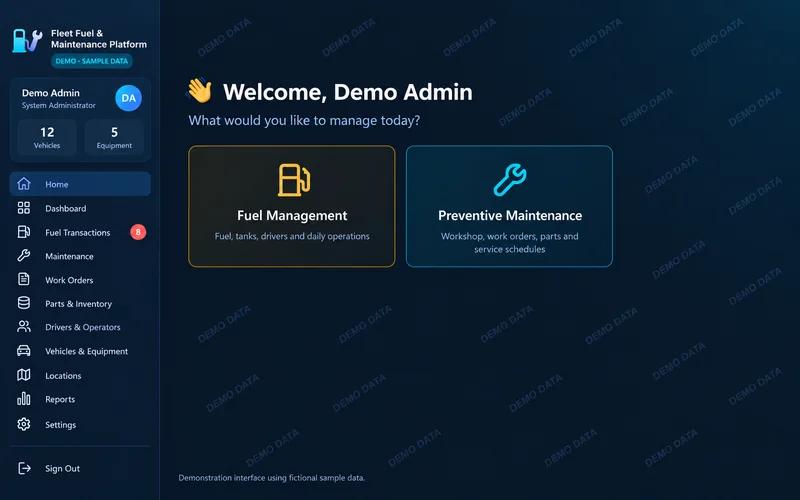
Task: Open the Dashboard menu item
Action: point(80,208)
